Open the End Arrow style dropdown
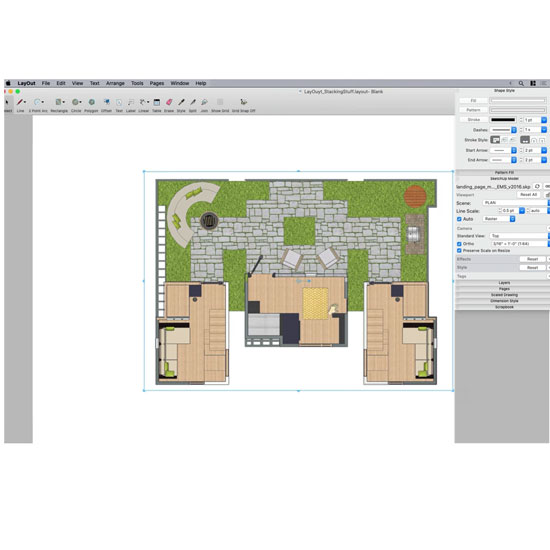 point(504,160)
